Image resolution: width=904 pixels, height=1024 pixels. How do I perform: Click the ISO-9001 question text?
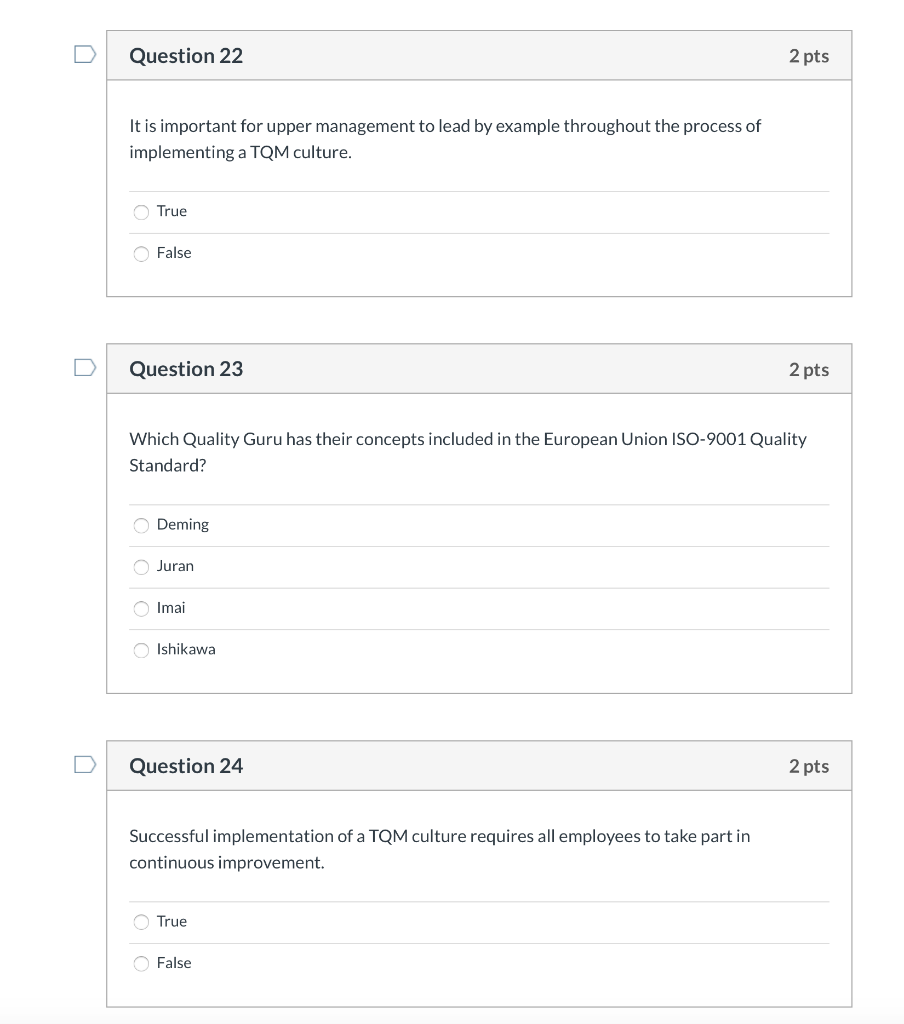point(467,451)
